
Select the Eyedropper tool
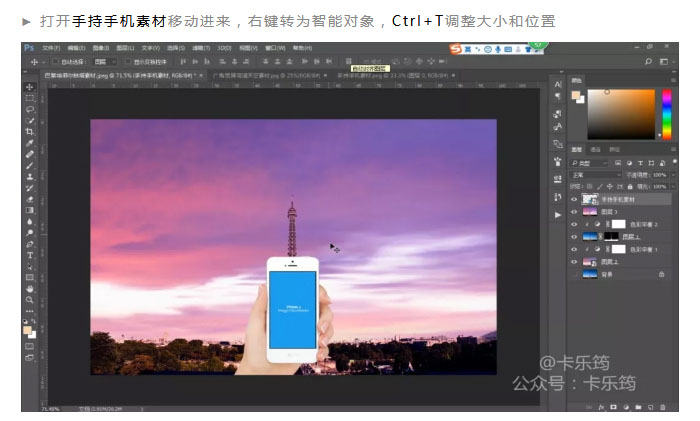click(x=29, y=143)
